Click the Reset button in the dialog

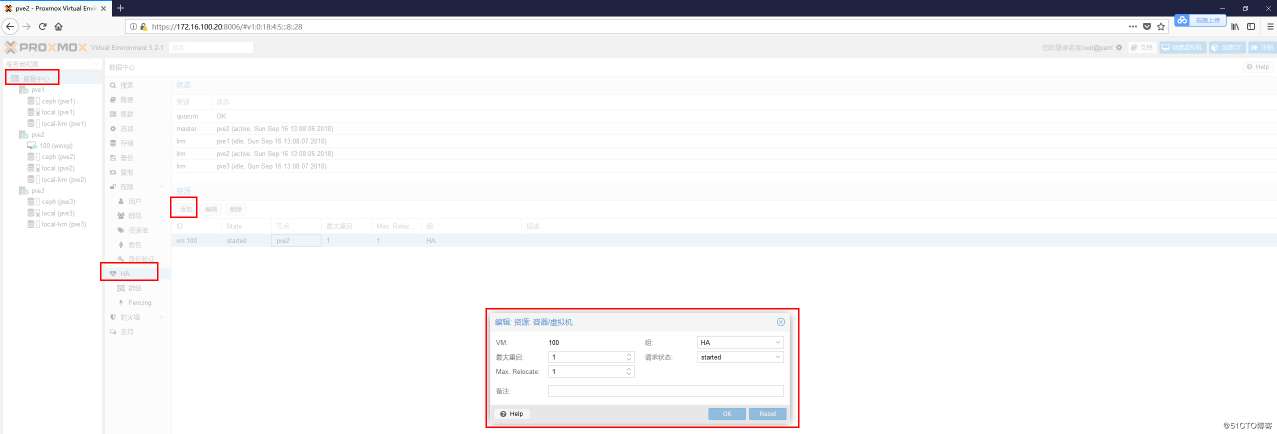[x=767, y=413]
